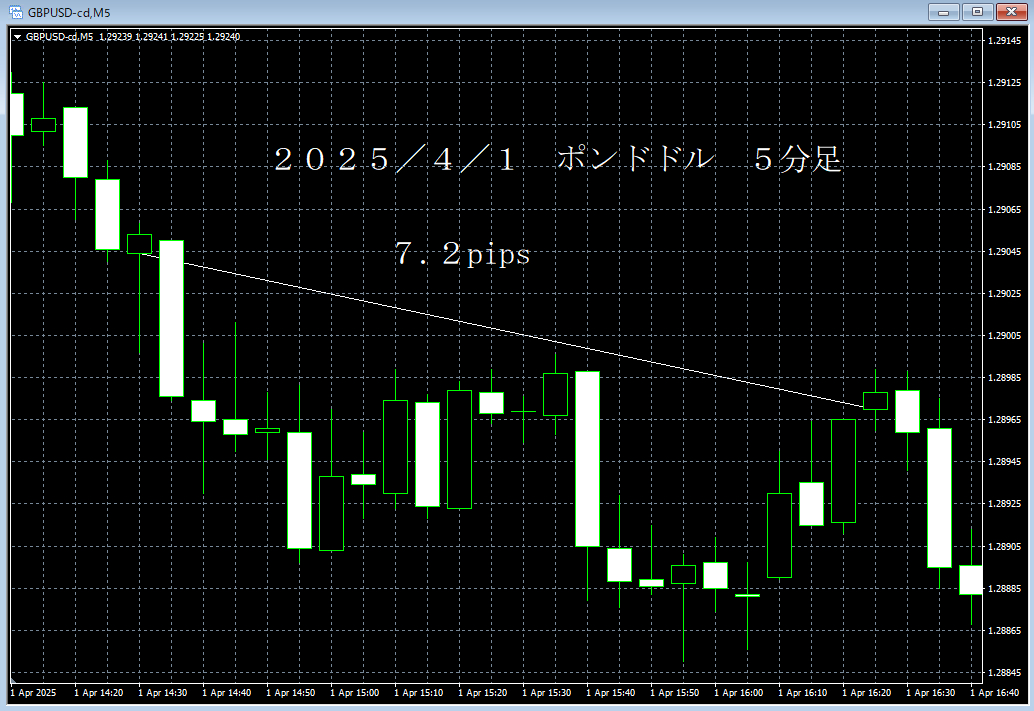1034x711 pixels.
Task: Click the 1.28905 price scale label
Action: [1004, 547]
